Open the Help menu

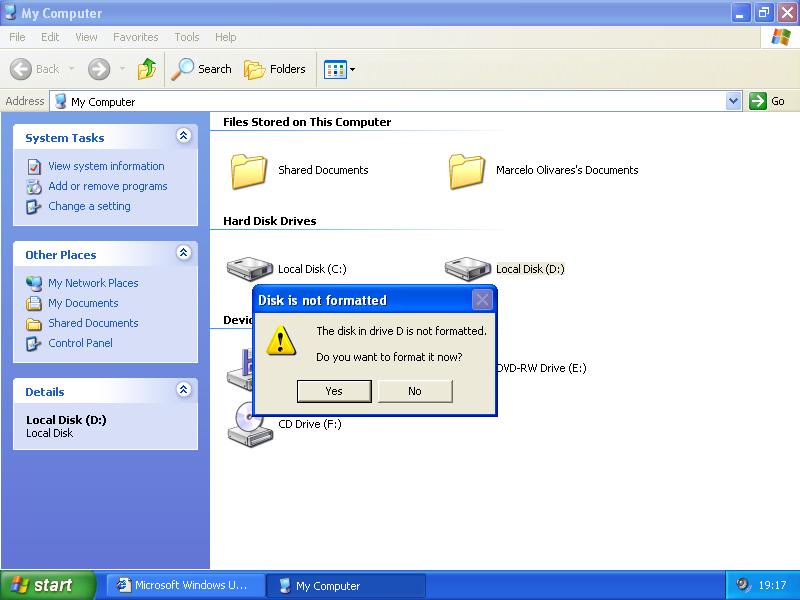[226, 37]
